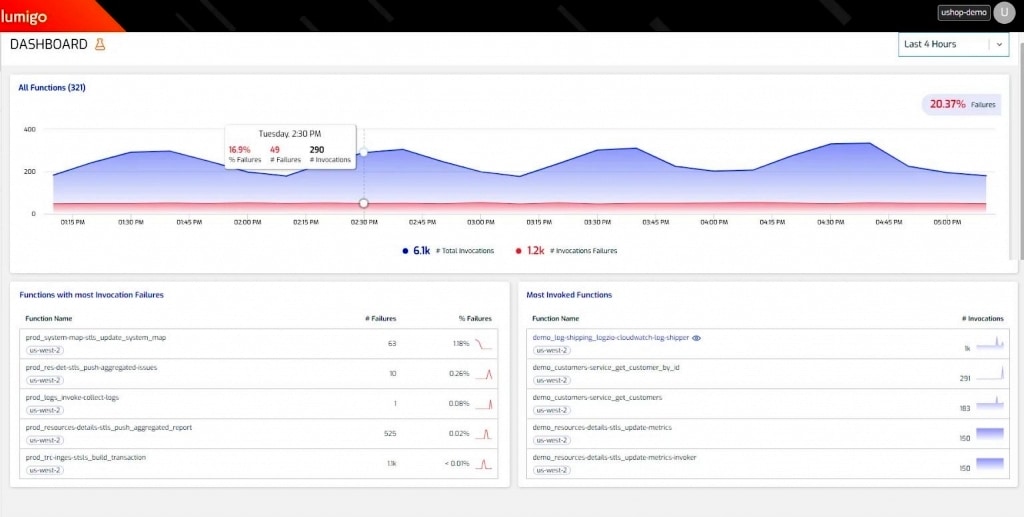Image resolution: width=1024 pixels, height=517 pixels.
Task: Click the # Invocations column header
Action: pos(983,319)
